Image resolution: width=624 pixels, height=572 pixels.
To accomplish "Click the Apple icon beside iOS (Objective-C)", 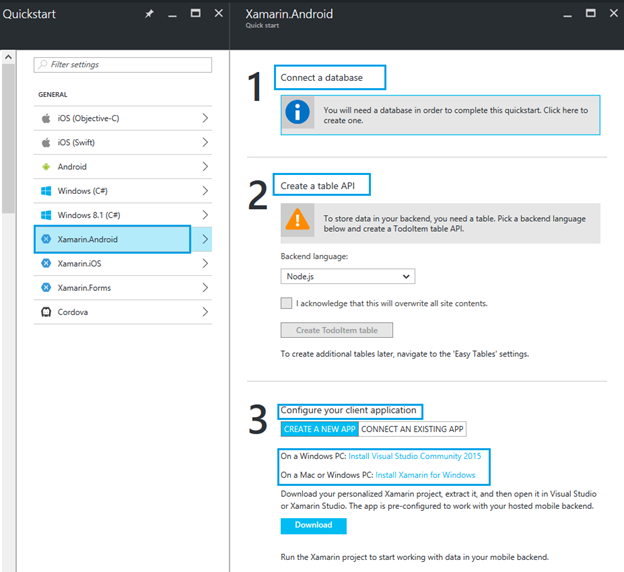I will [46, 118].
